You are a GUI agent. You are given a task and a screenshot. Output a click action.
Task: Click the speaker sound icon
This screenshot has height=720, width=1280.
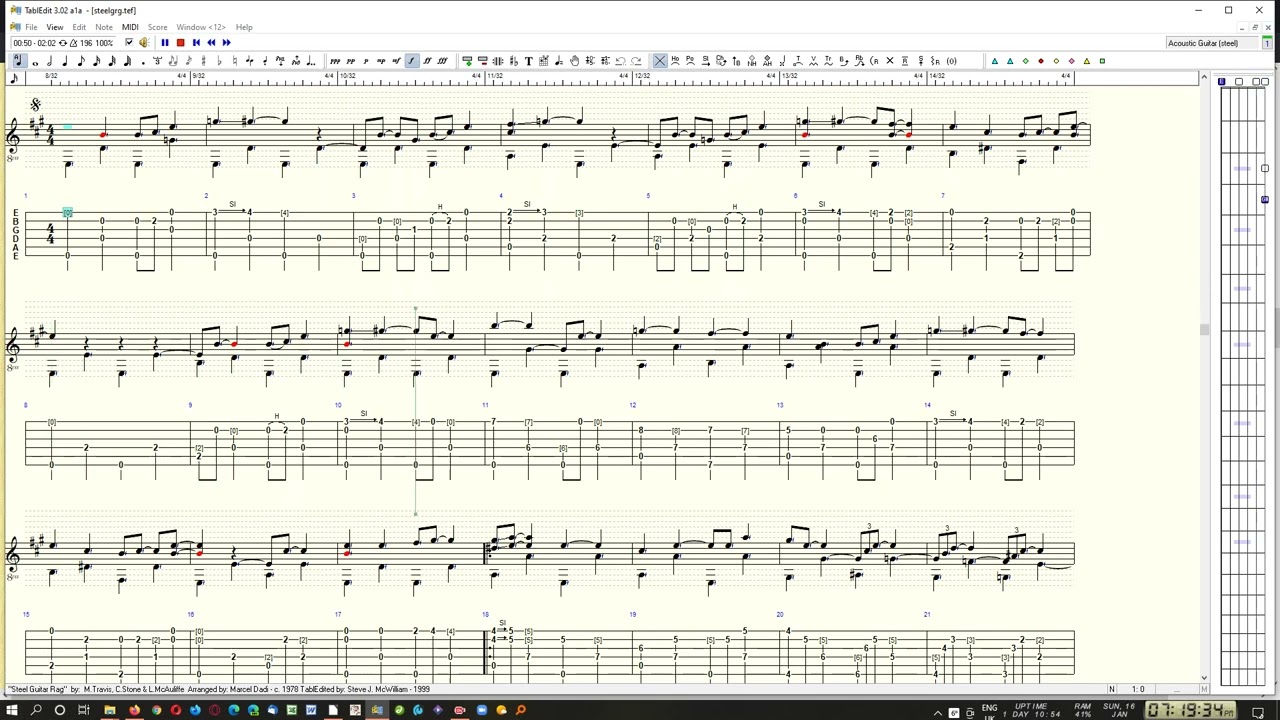click(x=143, y=43)
